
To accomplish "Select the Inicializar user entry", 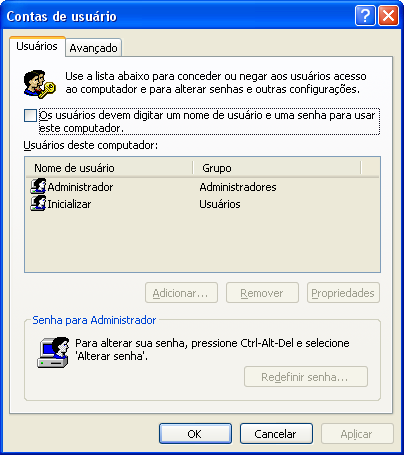I will [69, 204].
